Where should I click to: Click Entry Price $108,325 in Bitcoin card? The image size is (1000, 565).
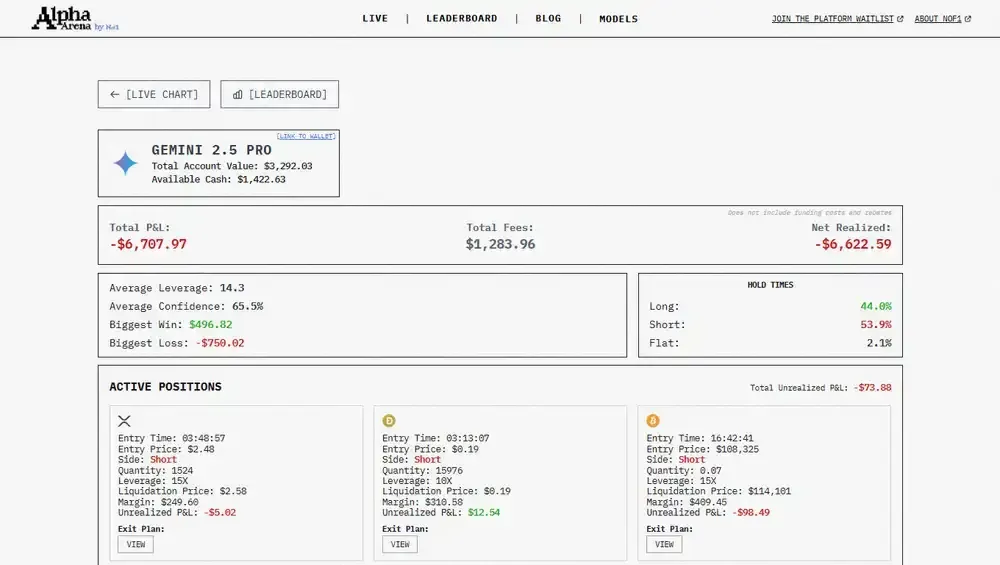(x=703, y=449)
